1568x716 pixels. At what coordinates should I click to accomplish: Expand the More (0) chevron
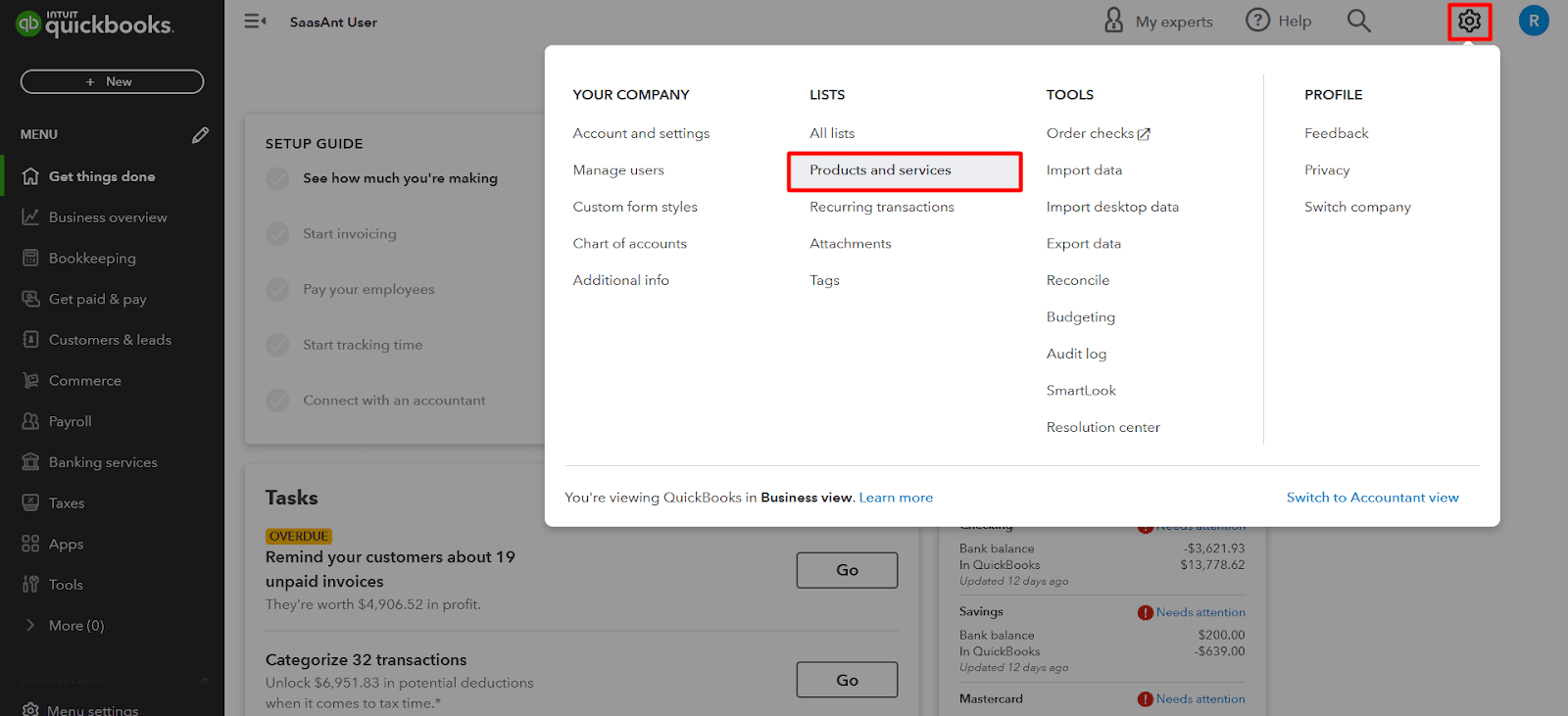pos(30,626)
